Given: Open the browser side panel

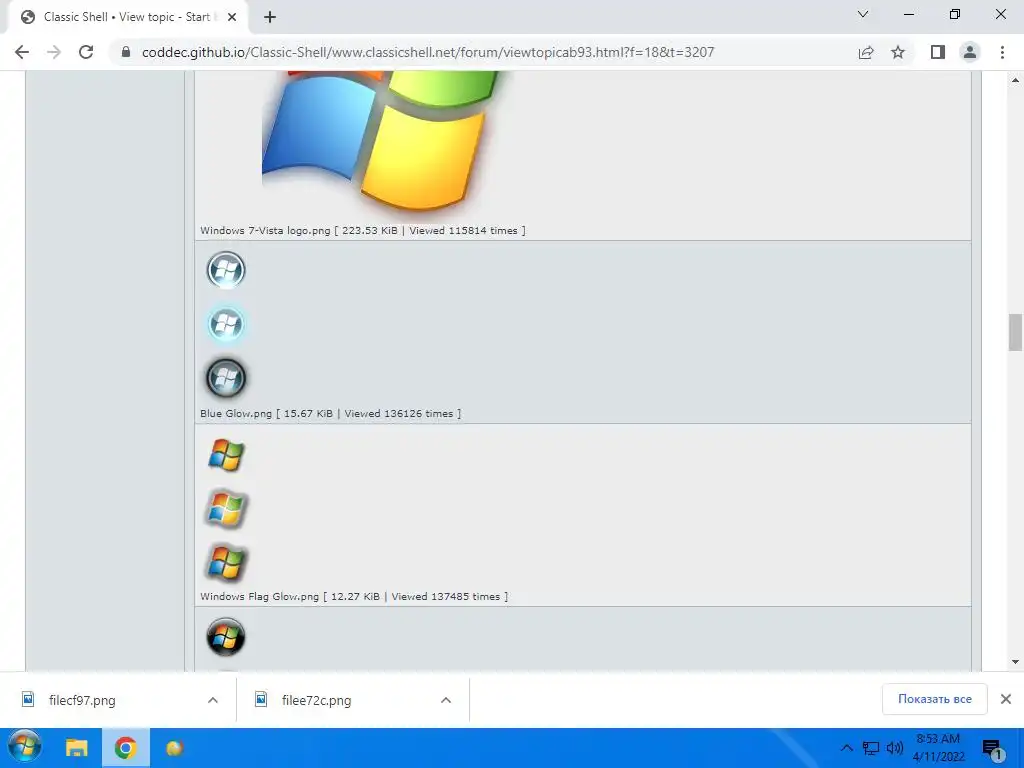Looking at the screenshot, I should click(938, 52).
